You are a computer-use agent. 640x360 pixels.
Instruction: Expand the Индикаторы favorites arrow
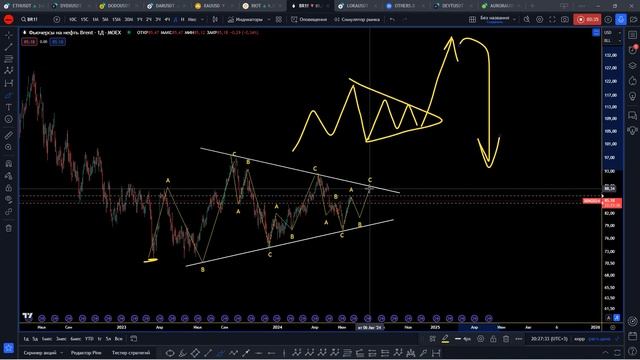coord(269,19)
